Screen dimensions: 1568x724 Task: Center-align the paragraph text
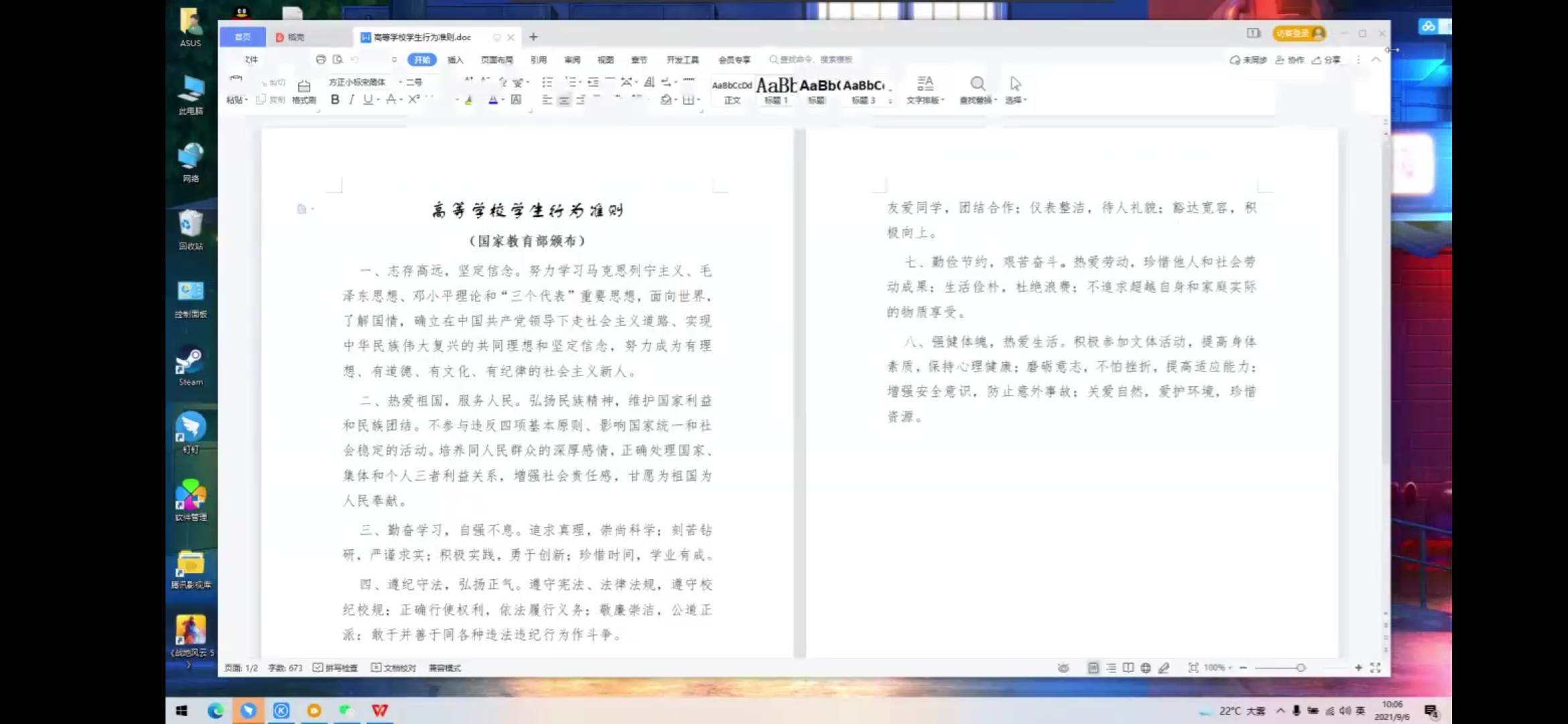coord(564,100)
